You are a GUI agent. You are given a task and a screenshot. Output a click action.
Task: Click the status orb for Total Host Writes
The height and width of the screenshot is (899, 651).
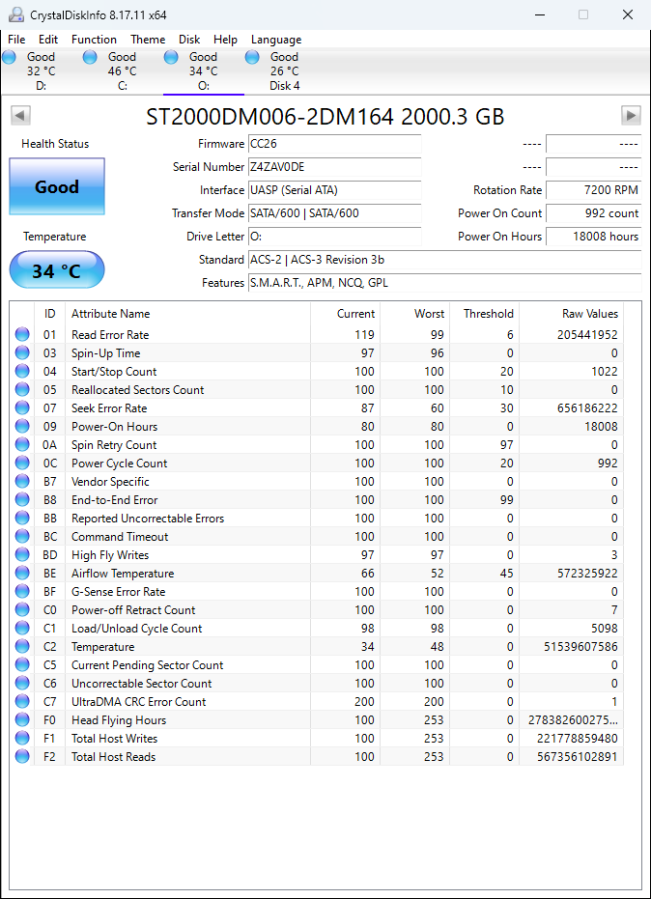point(22,738)
